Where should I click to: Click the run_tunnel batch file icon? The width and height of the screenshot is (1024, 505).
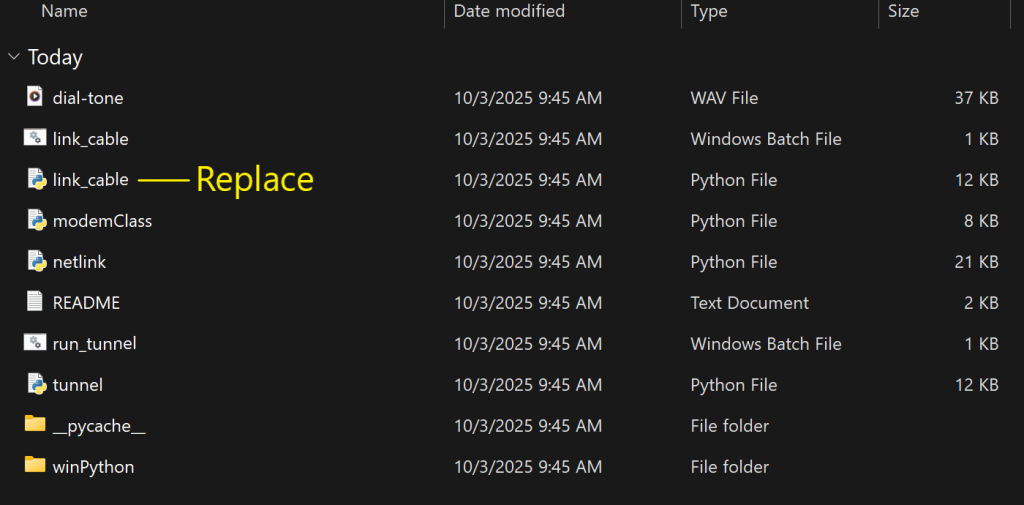click(x=35, y=343)
